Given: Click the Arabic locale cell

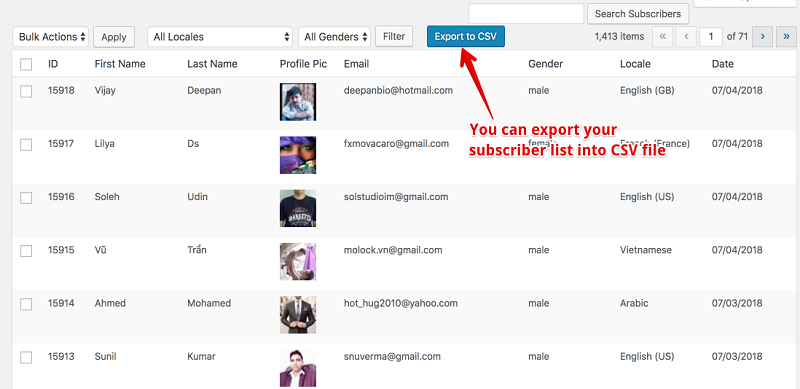Looking at the screenshot, I should tap(634, 303).
